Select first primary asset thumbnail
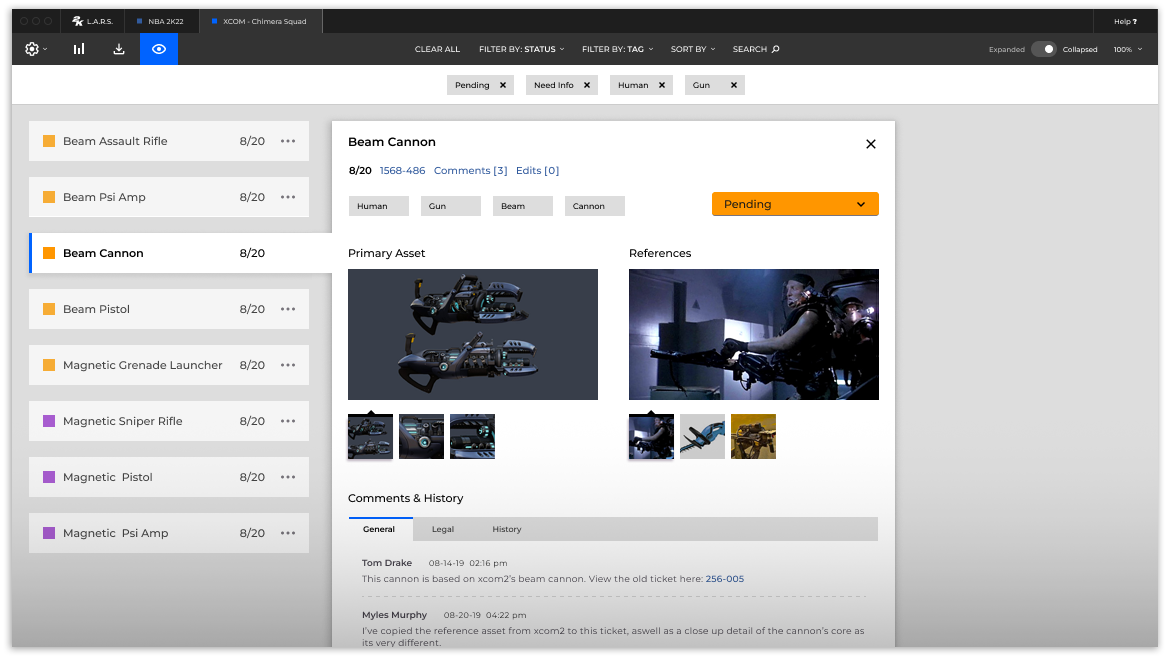Viewport: 1170px width, 658px height. (370, 436)
